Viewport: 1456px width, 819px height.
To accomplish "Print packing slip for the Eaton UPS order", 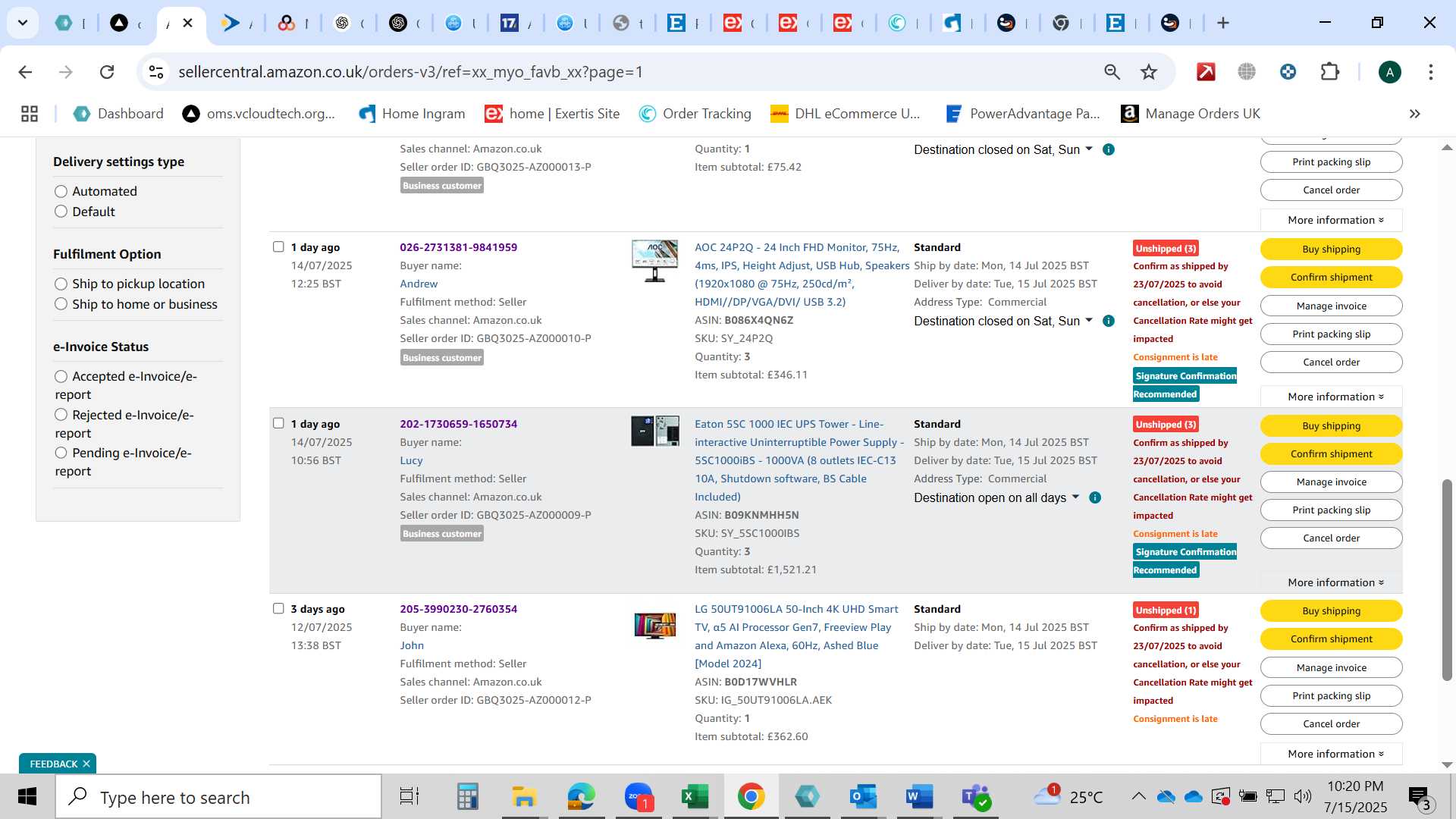I will (1331, 510).
